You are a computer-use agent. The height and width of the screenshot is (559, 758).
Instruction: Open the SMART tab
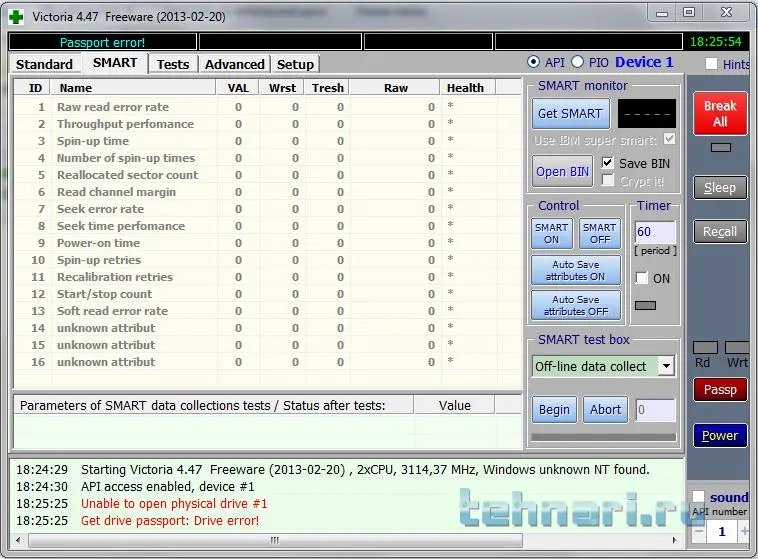pyautogui.click(x=115, y=63)
